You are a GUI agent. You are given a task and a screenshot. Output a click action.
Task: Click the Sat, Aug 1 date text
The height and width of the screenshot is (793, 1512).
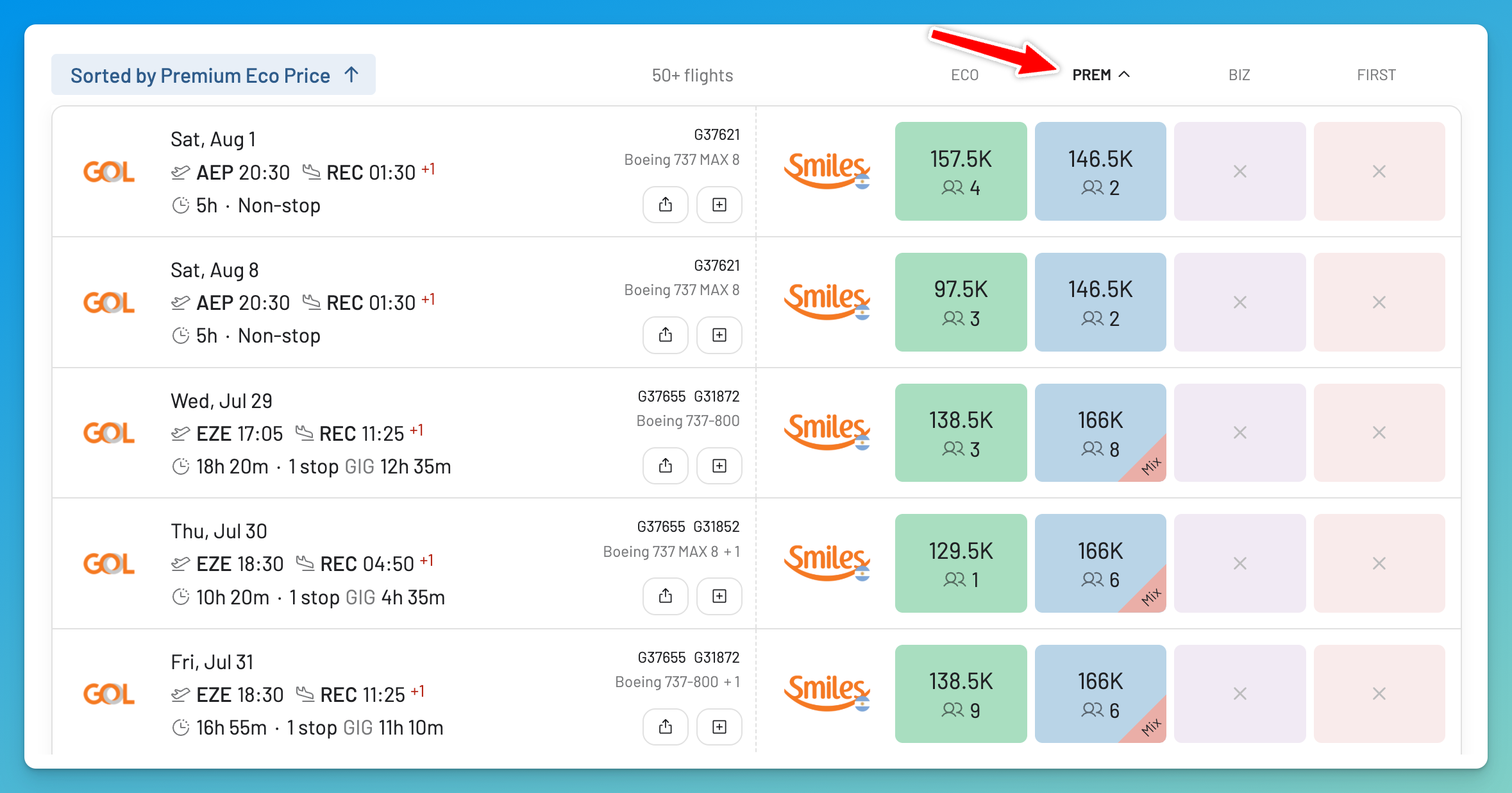pyautogui.click(x=214, y=139)
